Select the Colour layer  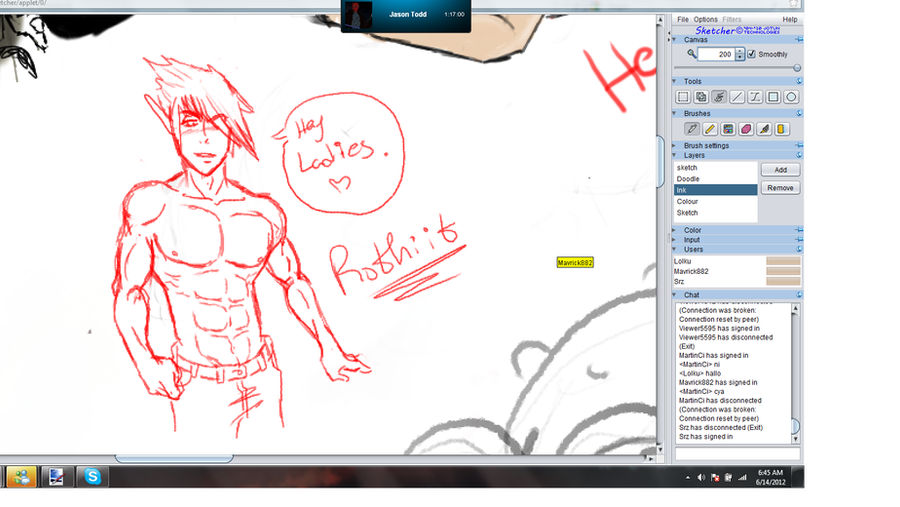[716, 202]
